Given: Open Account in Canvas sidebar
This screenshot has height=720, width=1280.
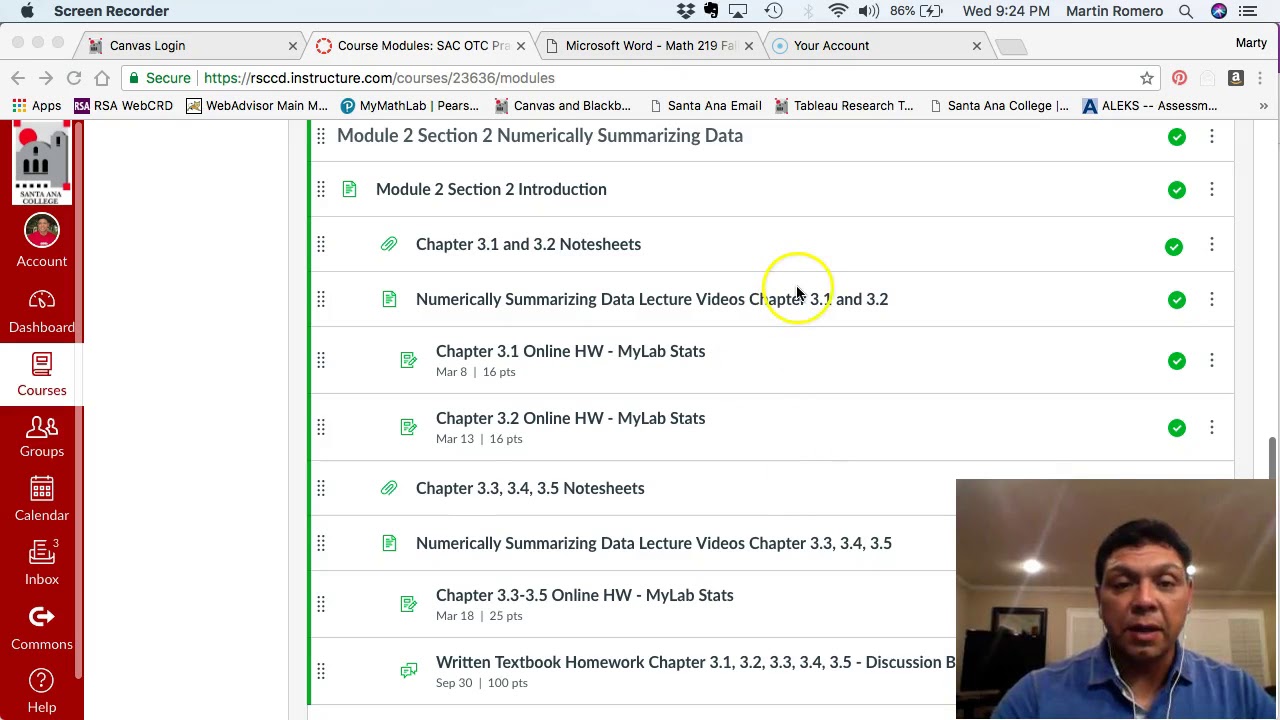Looking at the screenshot, I should point(41,241).
